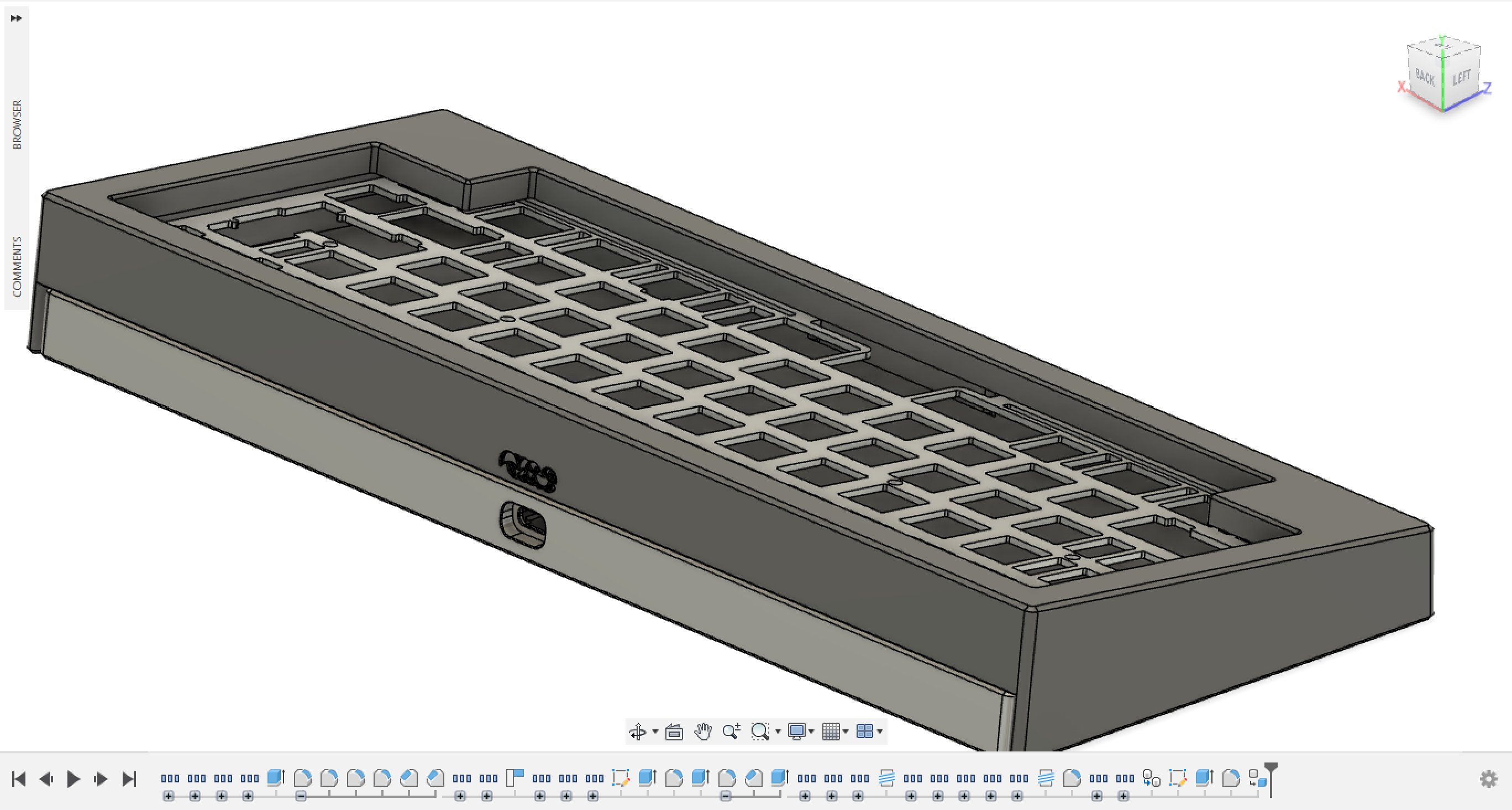1512x810 pixels.
Task: Open the BROWSER panel tab
Action: tap(17, 124)
